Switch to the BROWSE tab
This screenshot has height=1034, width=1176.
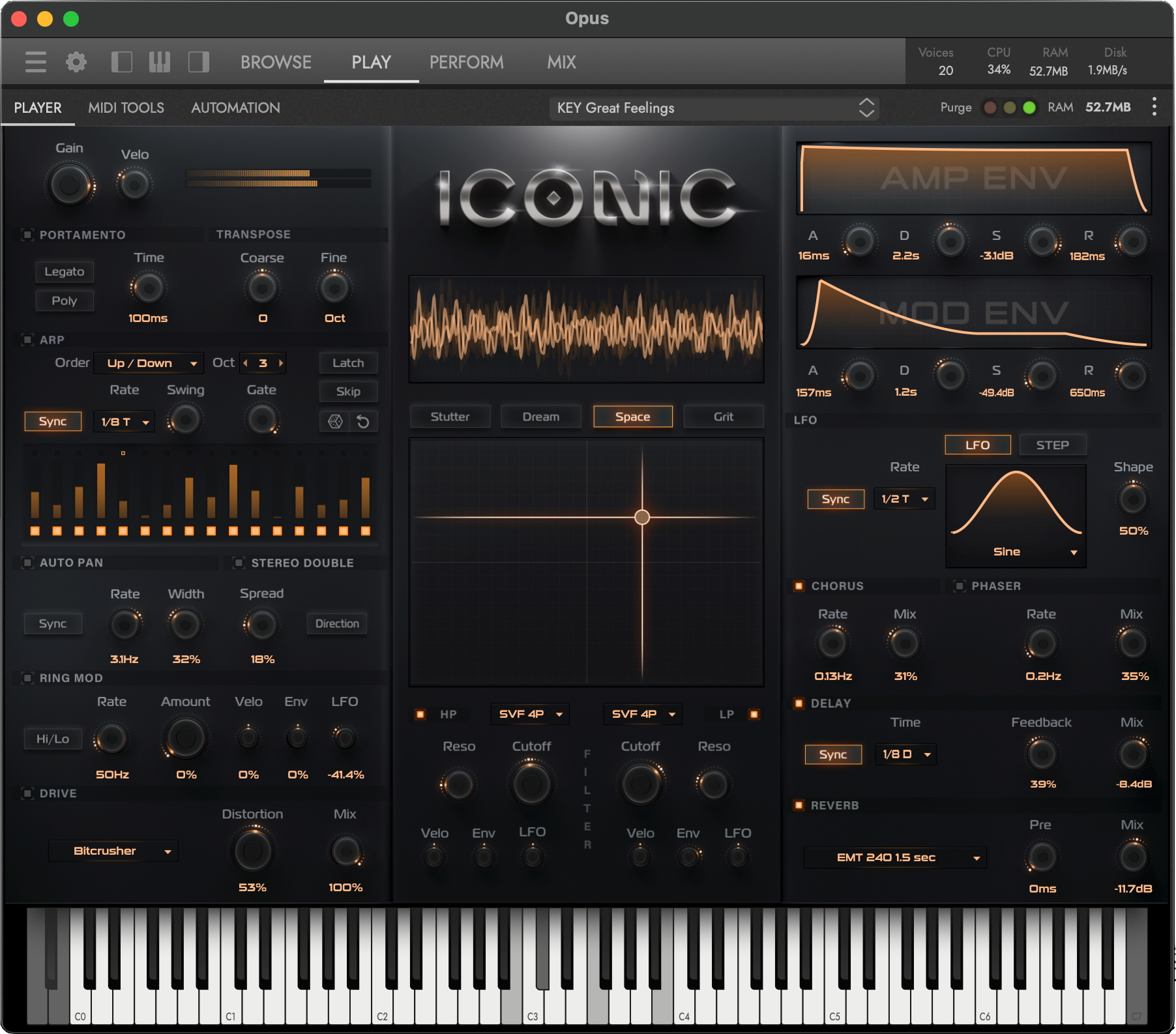pos(276,62)
